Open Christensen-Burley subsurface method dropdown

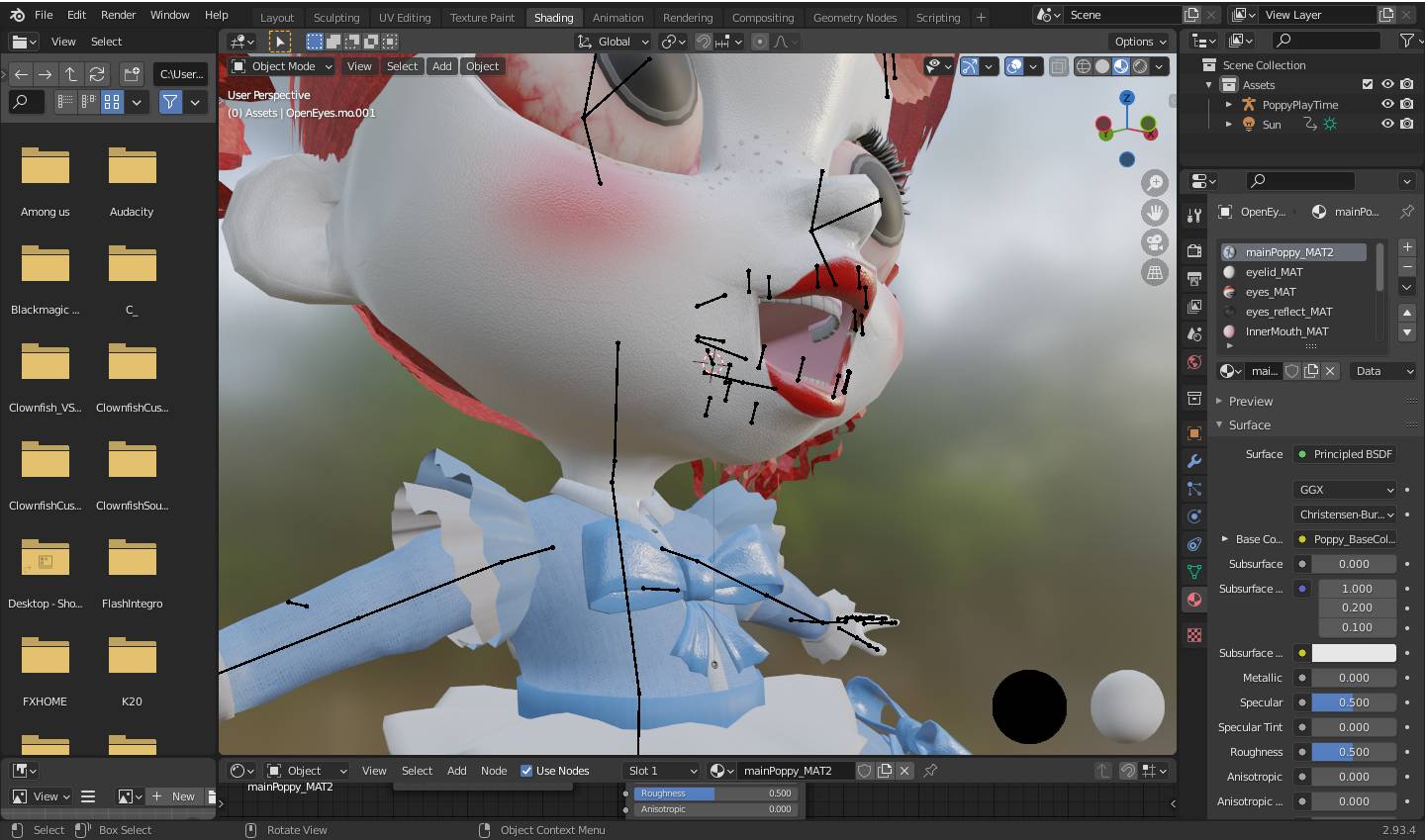[x=1346, y=514]
